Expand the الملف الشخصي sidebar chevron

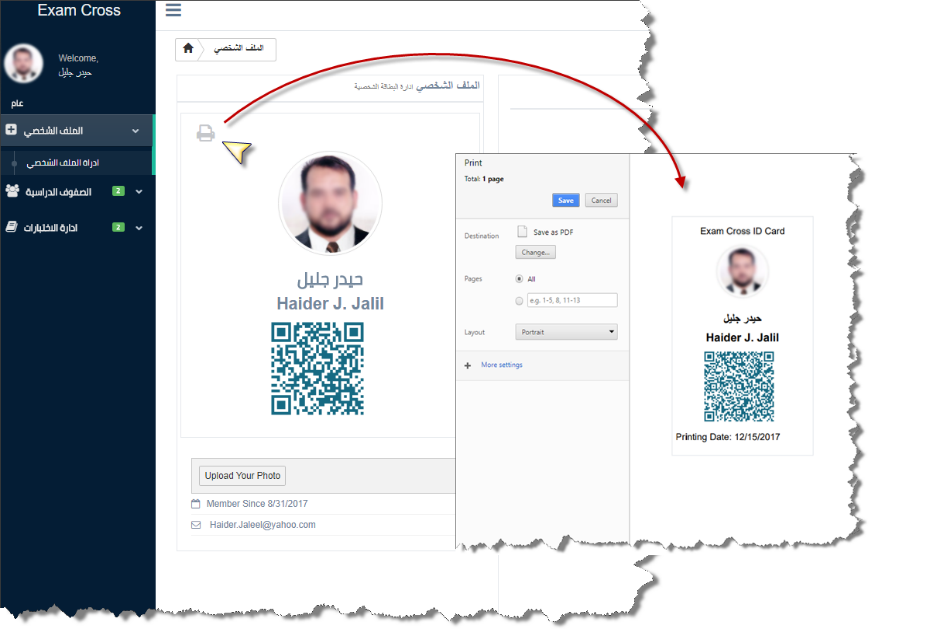pyautogui.click(x=135, y=130)
